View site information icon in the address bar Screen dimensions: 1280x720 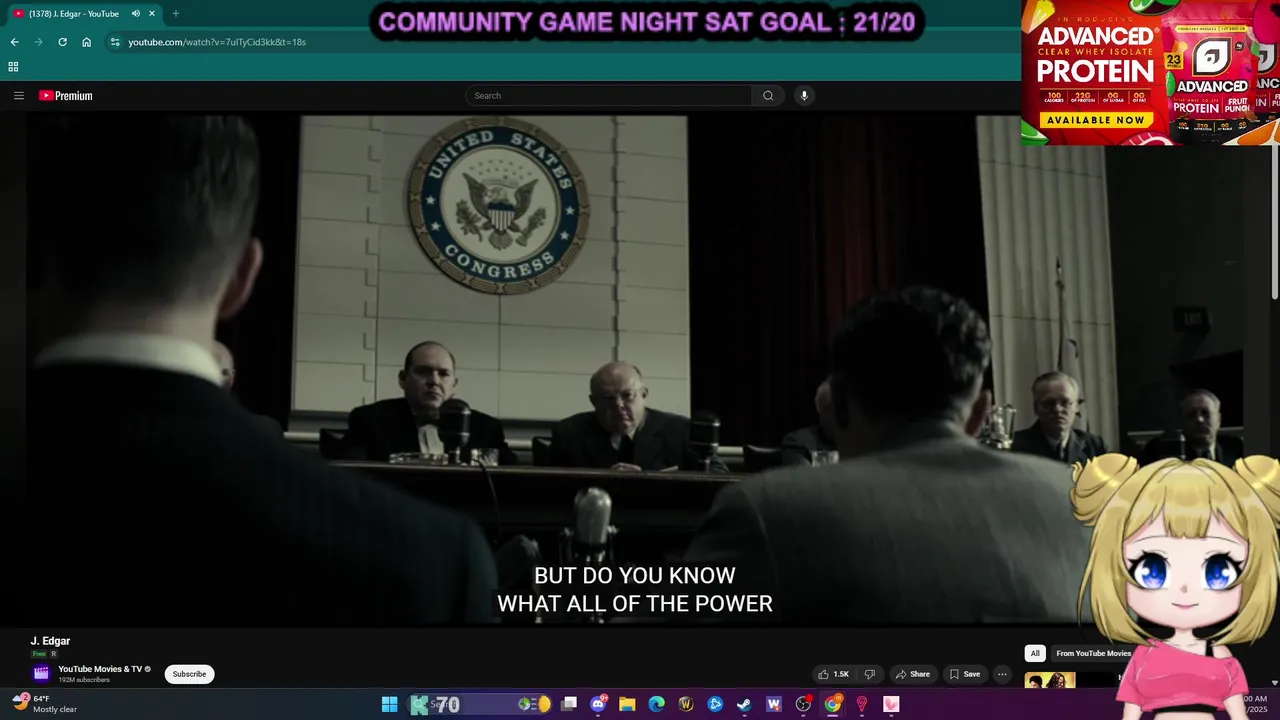(115, 42)
